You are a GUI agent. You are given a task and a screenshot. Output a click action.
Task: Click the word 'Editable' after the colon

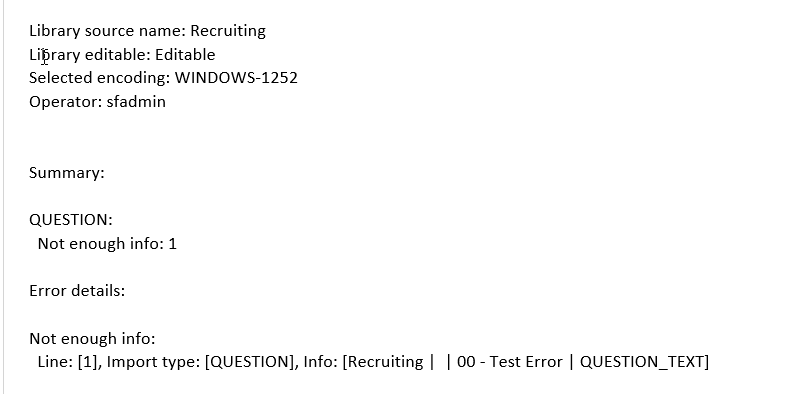click(185, 54)
